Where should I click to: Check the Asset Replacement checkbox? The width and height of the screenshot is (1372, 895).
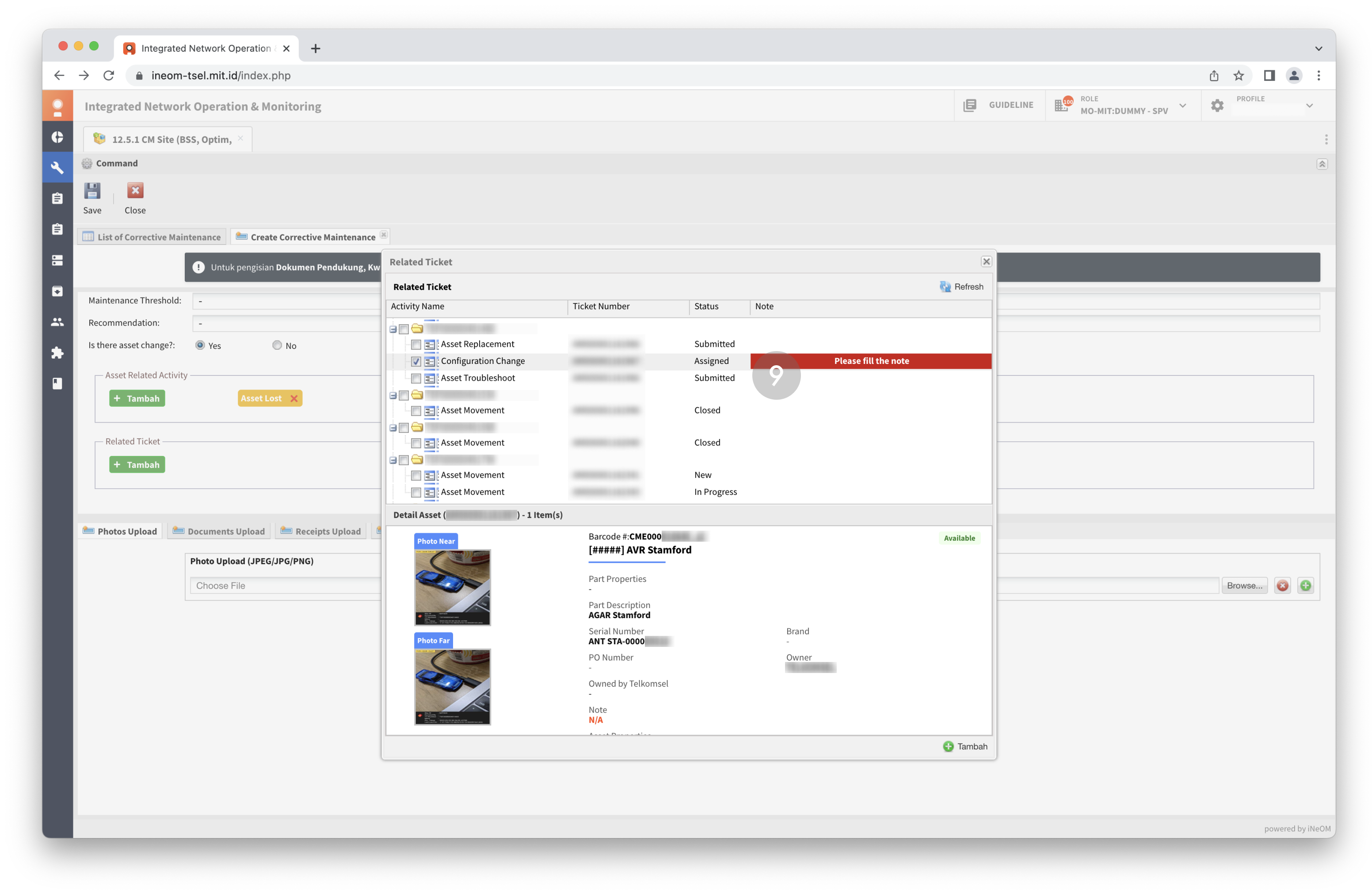pyautogui.click(x=415, y=344)
